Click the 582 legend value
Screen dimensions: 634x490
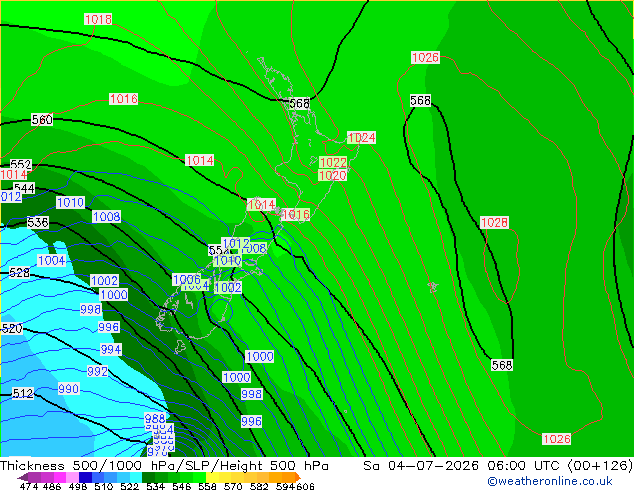tap(259, 486)
